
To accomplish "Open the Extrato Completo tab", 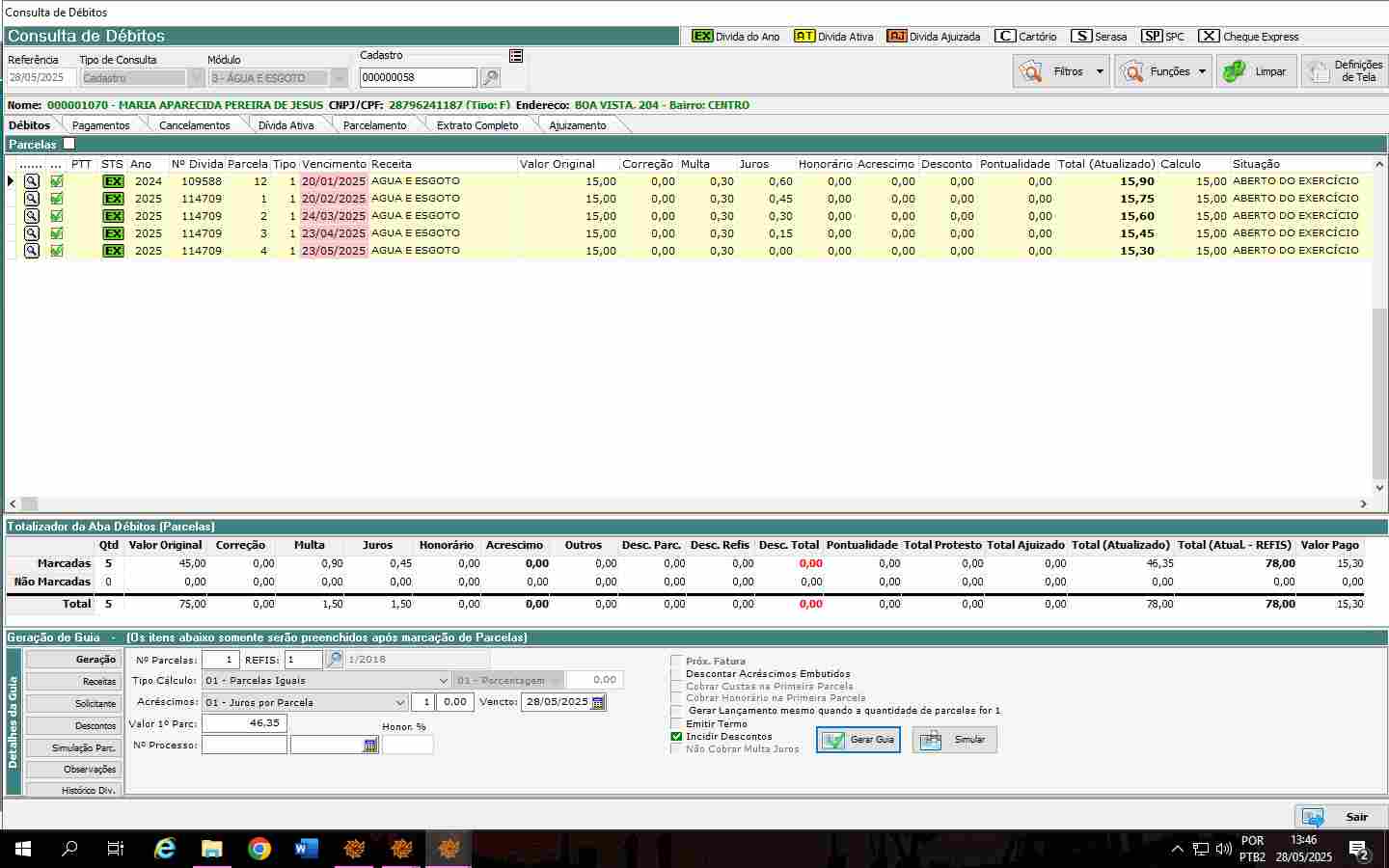I will point(477,125).
